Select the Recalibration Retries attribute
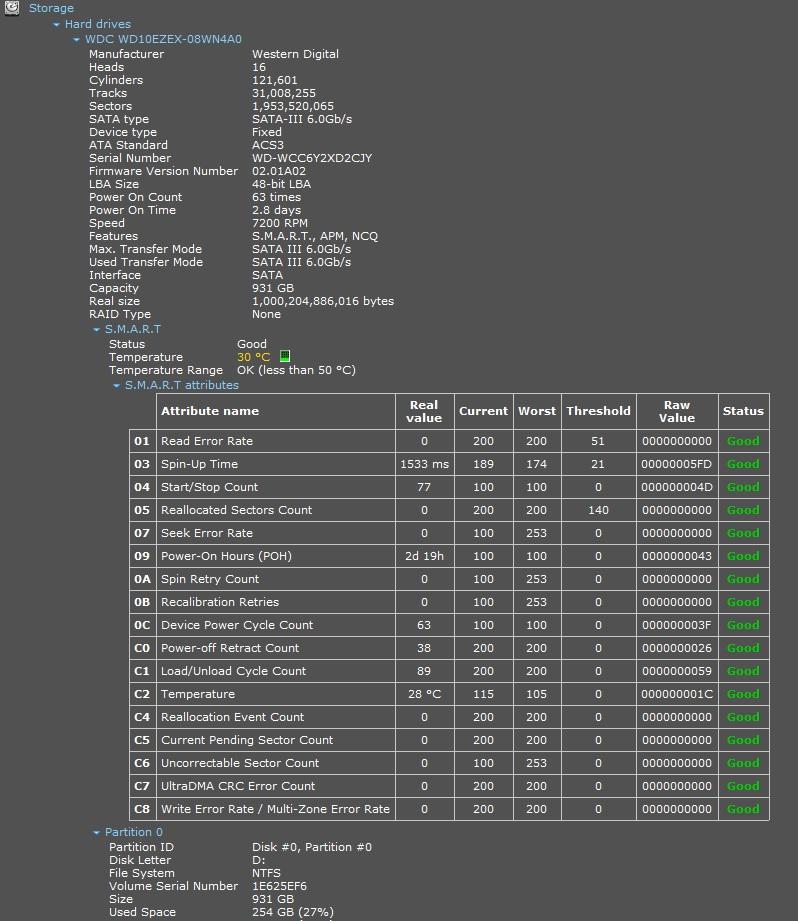This screenshot has width=798, height=921. [220, 601]
